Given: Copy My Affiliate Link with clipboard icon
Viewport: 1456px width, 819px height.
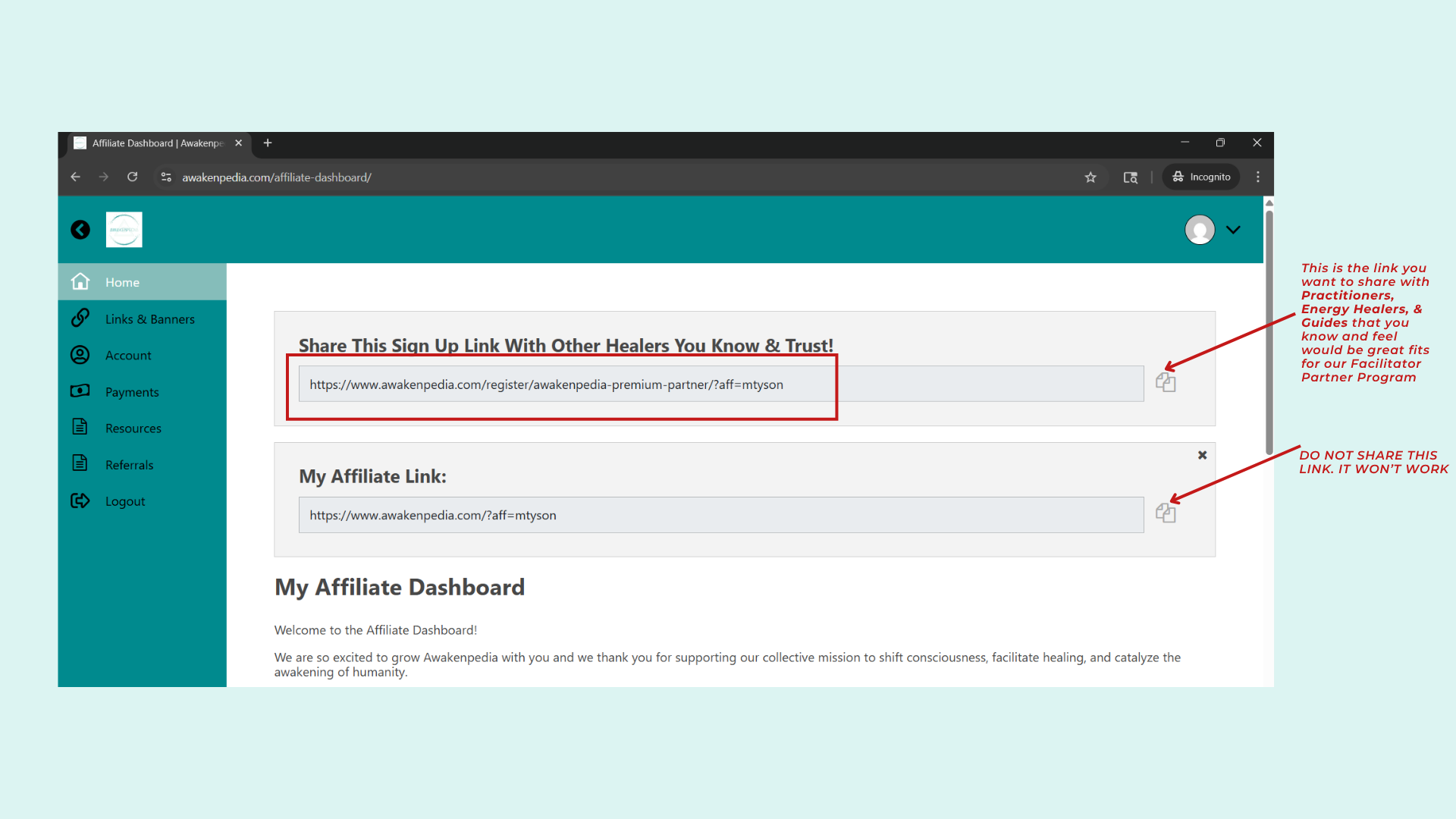Looking at the screenshot, I should [x=1166, y=513].
